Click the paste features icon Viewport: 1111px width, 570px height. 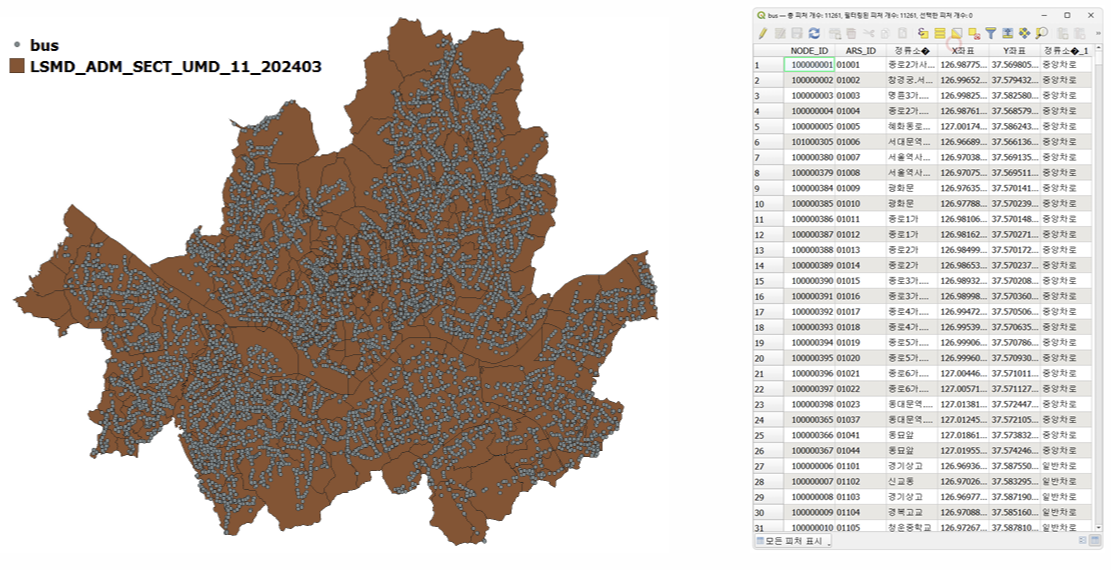[903, 33]
